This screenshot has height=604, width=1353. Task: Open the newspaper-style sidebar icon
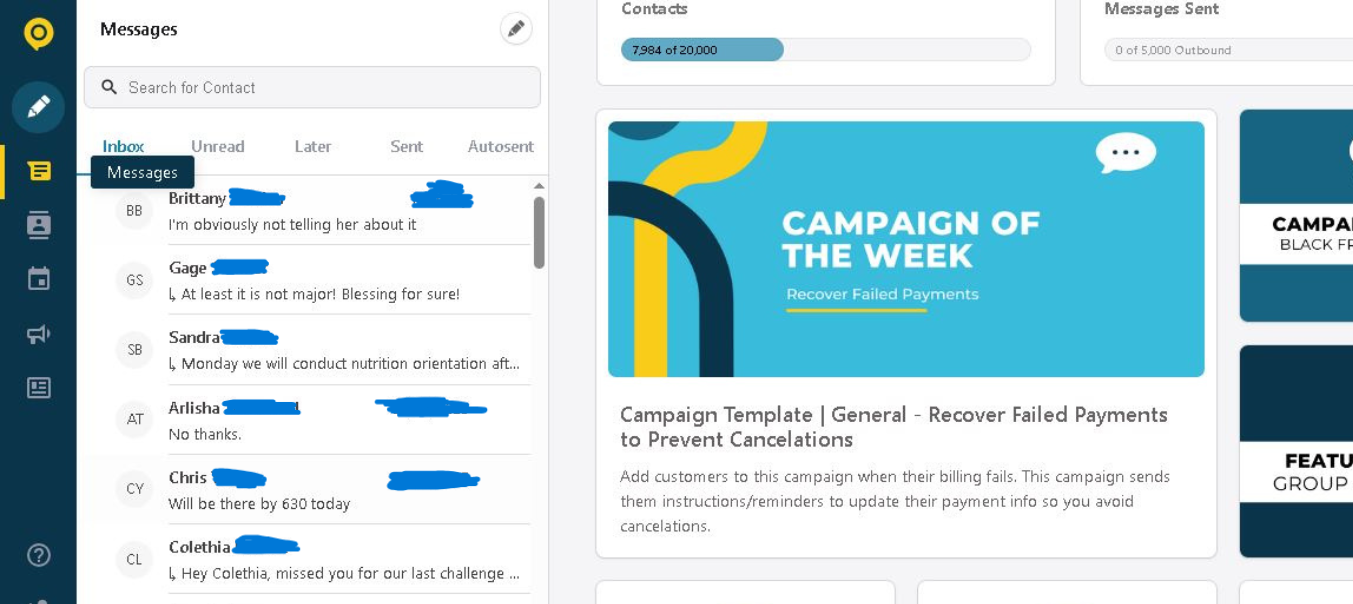coord(39,387)
